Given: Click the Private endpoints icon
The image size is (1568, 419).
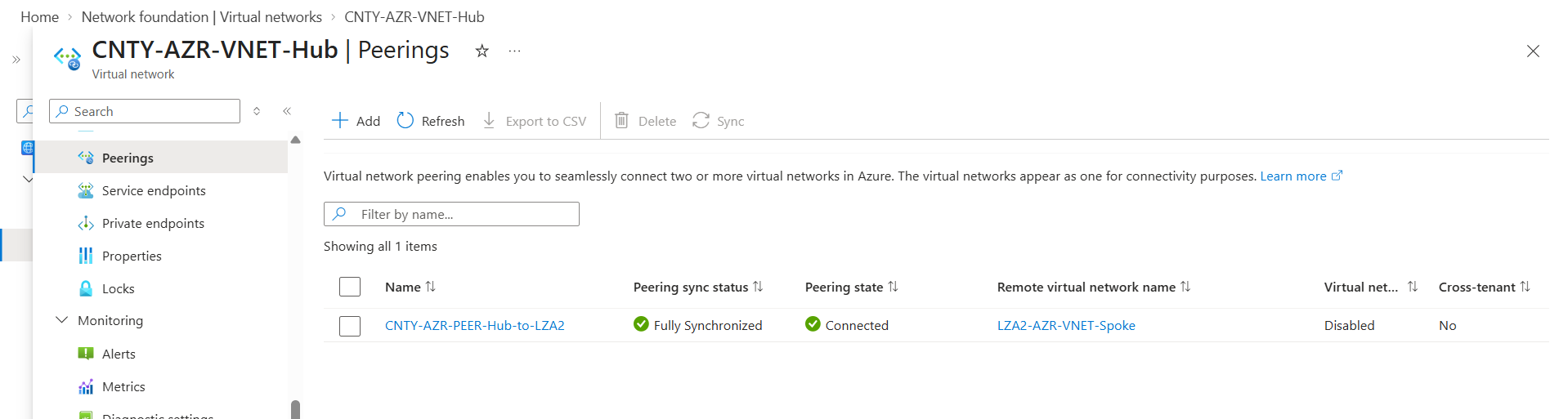Looking at the screenshot, I should (86, 223).
